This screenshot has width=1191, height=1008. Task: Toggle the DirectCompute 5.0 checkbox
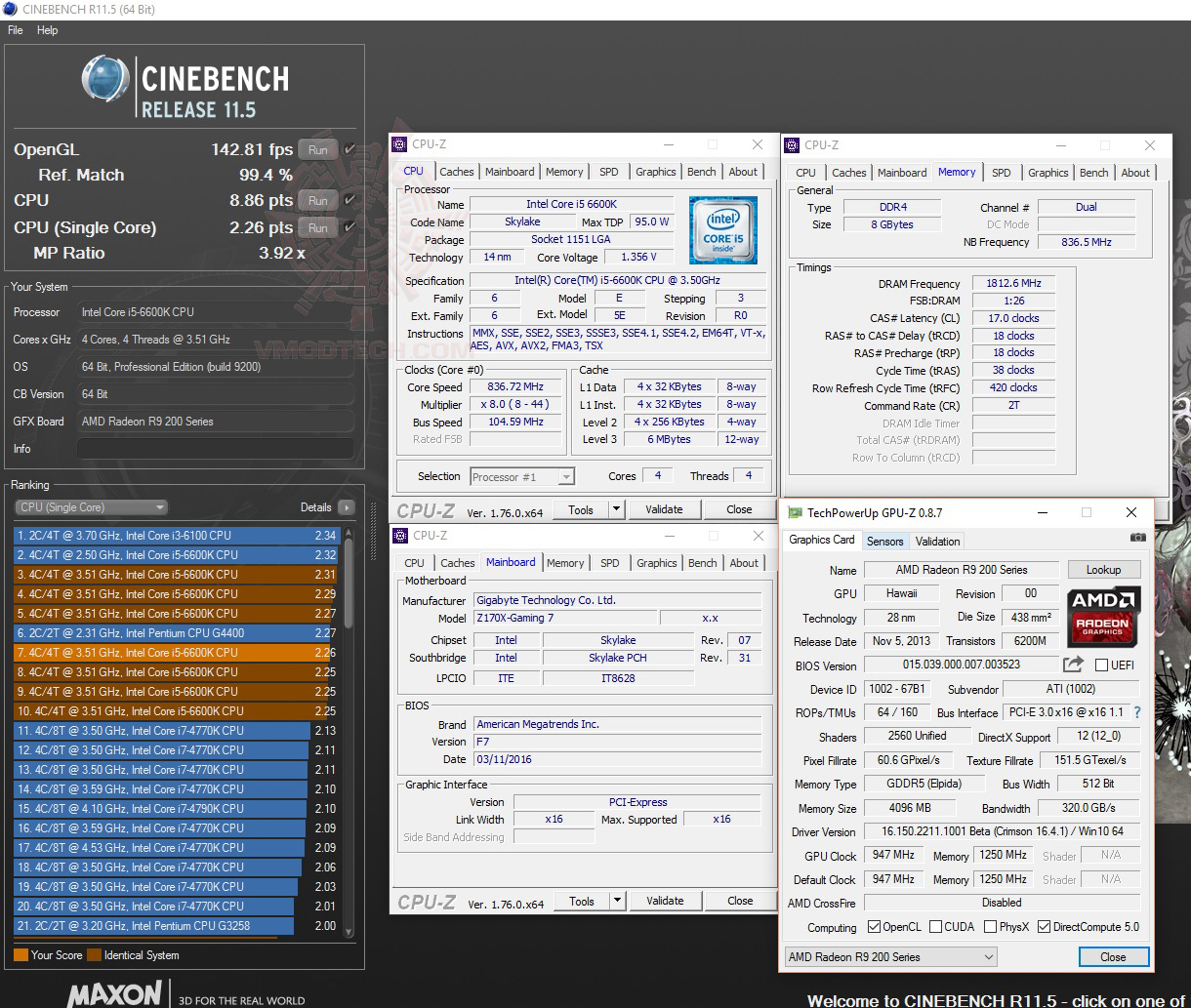click(1044, 927)
